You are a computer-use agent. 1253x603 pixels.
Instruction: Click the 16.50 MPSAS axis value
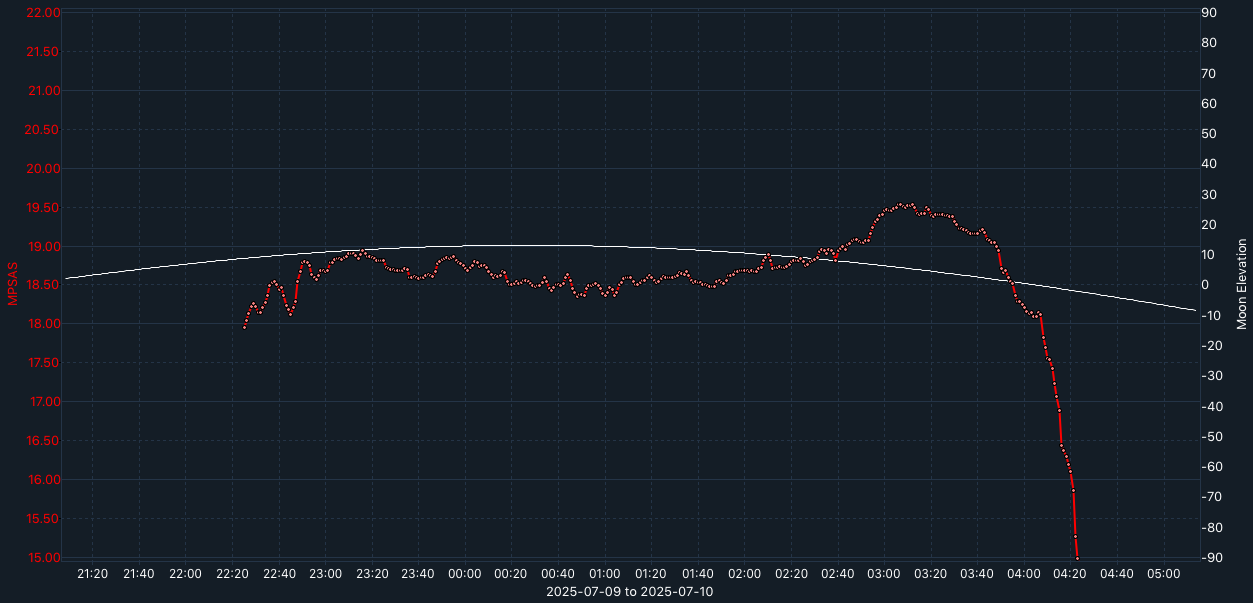coord(43,441)
